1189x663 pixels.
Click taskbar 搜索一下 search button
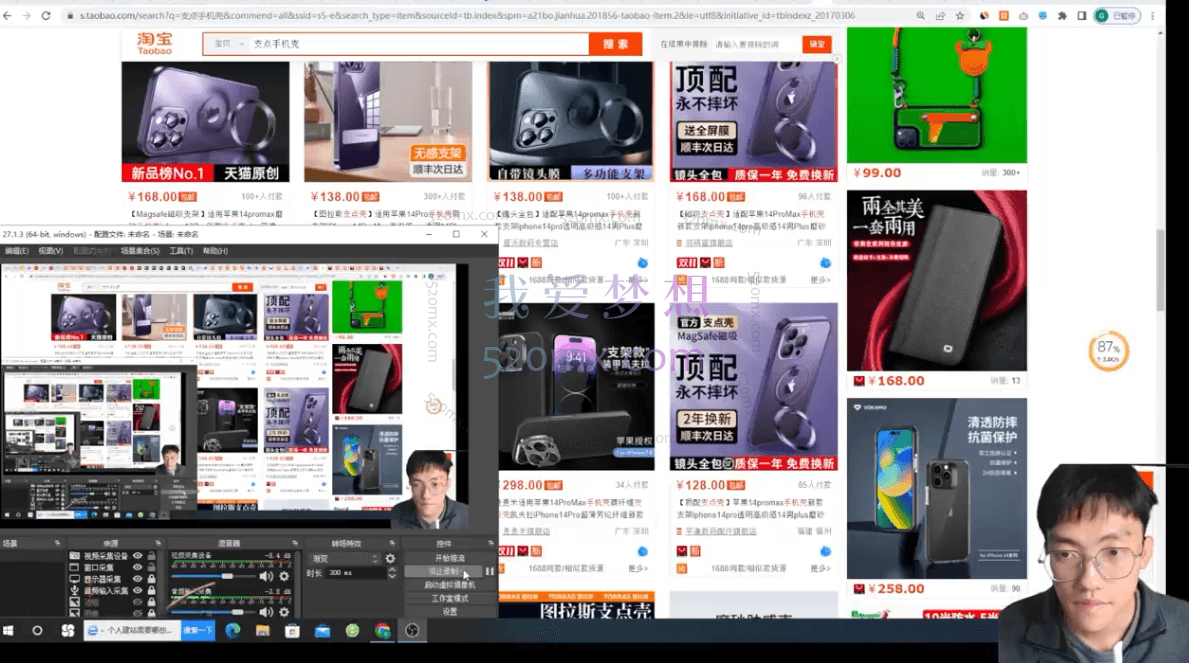coord(198,630)
